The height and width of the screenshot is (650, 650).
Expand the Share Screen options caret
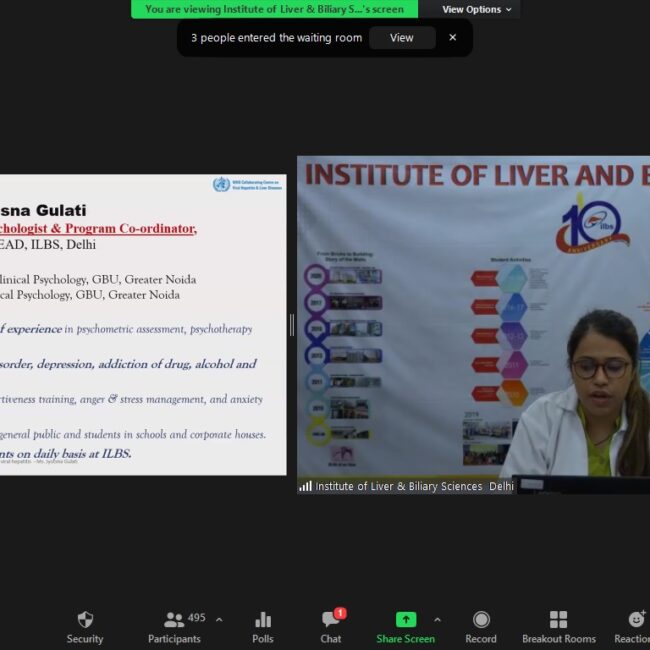437,620
